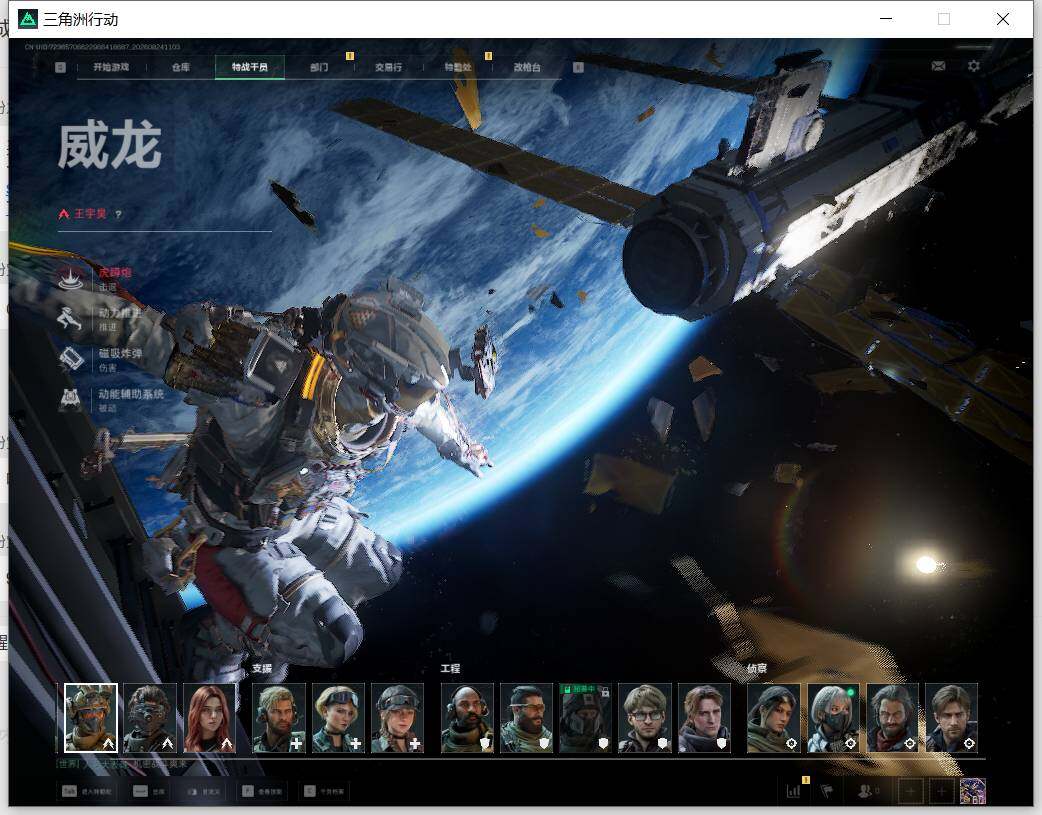Open the friends list icon at bottom
This screenshot has width=1042, height=815.
pyautogui.click(x=865, y=791)
